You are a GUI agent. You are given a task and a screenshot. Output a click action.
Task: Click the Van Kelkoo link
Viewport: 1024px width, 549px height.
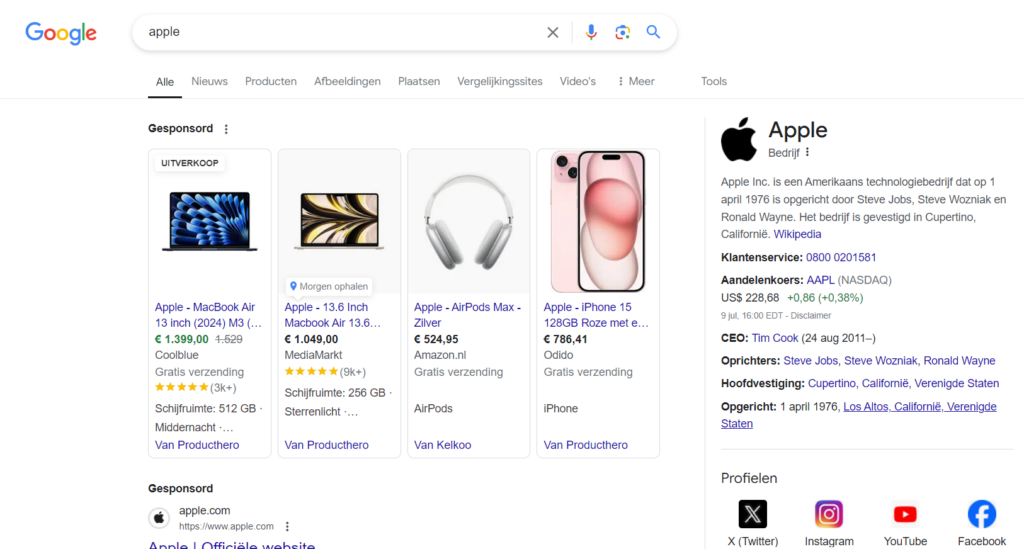[442, 445]
